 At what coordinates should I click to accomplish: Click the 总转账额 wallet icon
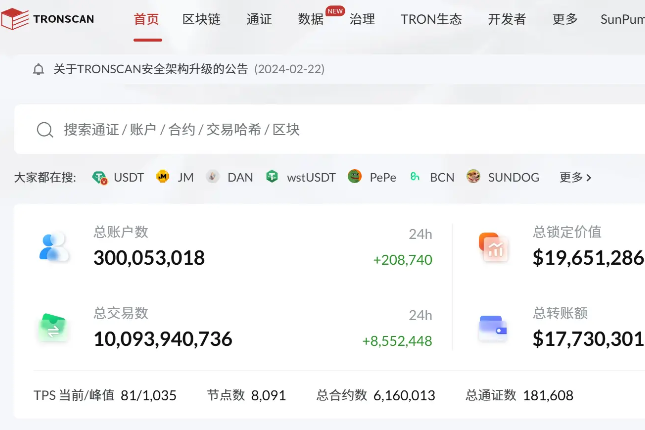pos(493,328)
